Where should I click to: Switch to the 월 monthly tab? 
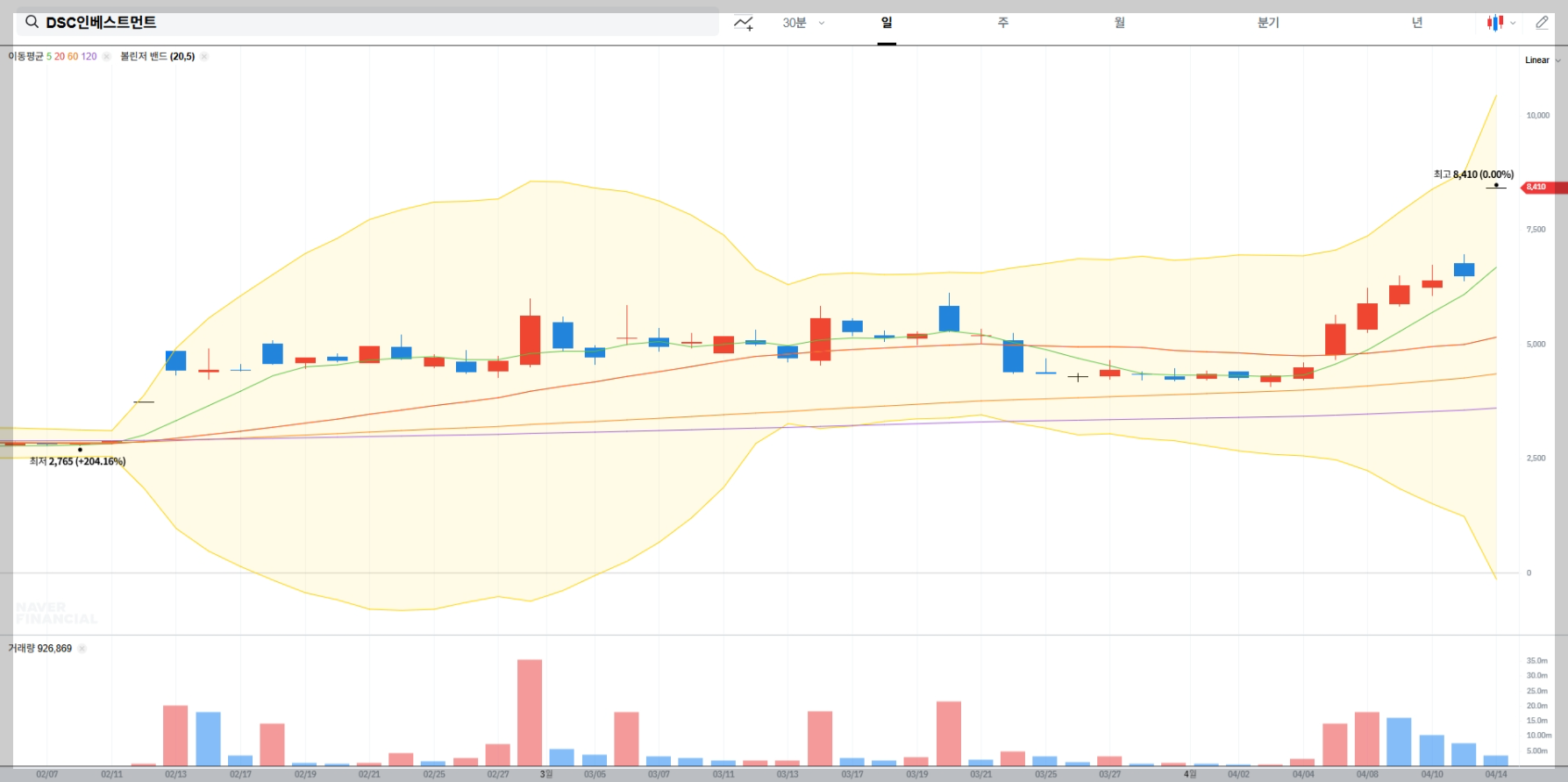[x=1120, y=23]
